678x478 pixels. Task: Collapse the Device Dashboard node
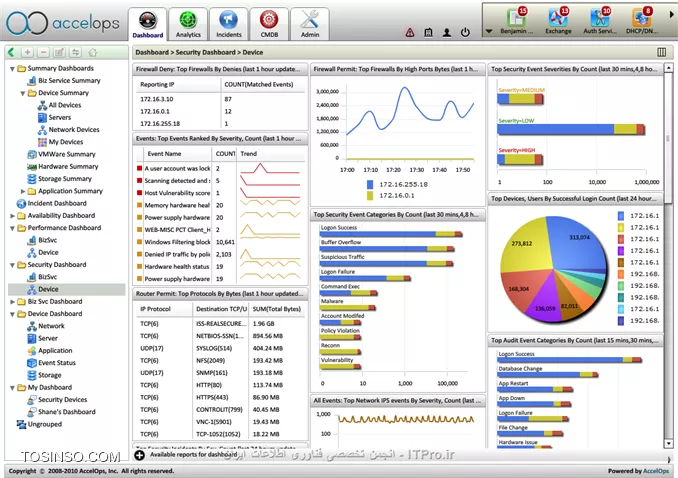tap(13, 314)
